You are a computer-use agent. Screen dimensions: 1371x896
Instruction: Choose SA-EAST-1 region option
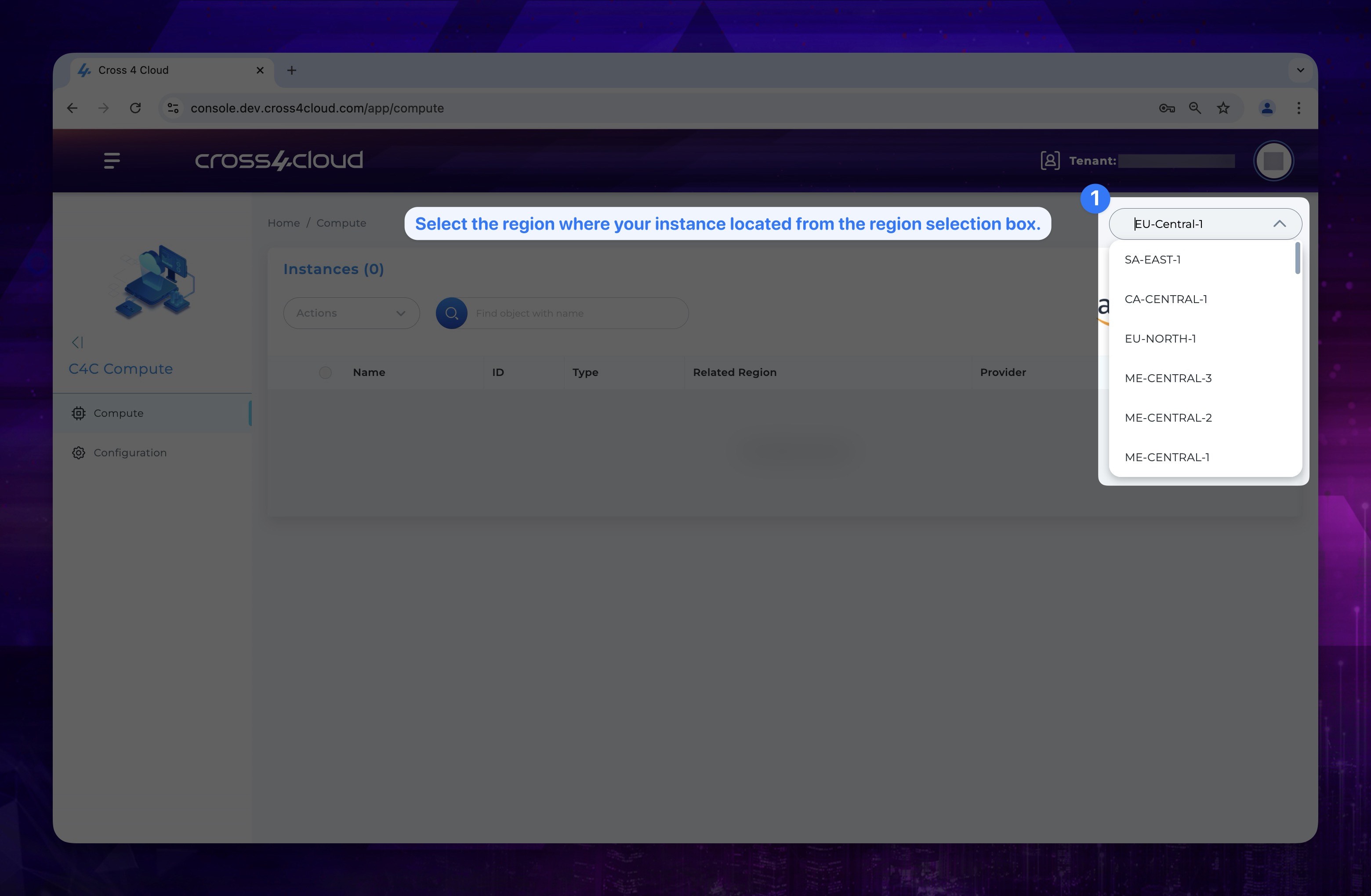tap(1202, 260)
